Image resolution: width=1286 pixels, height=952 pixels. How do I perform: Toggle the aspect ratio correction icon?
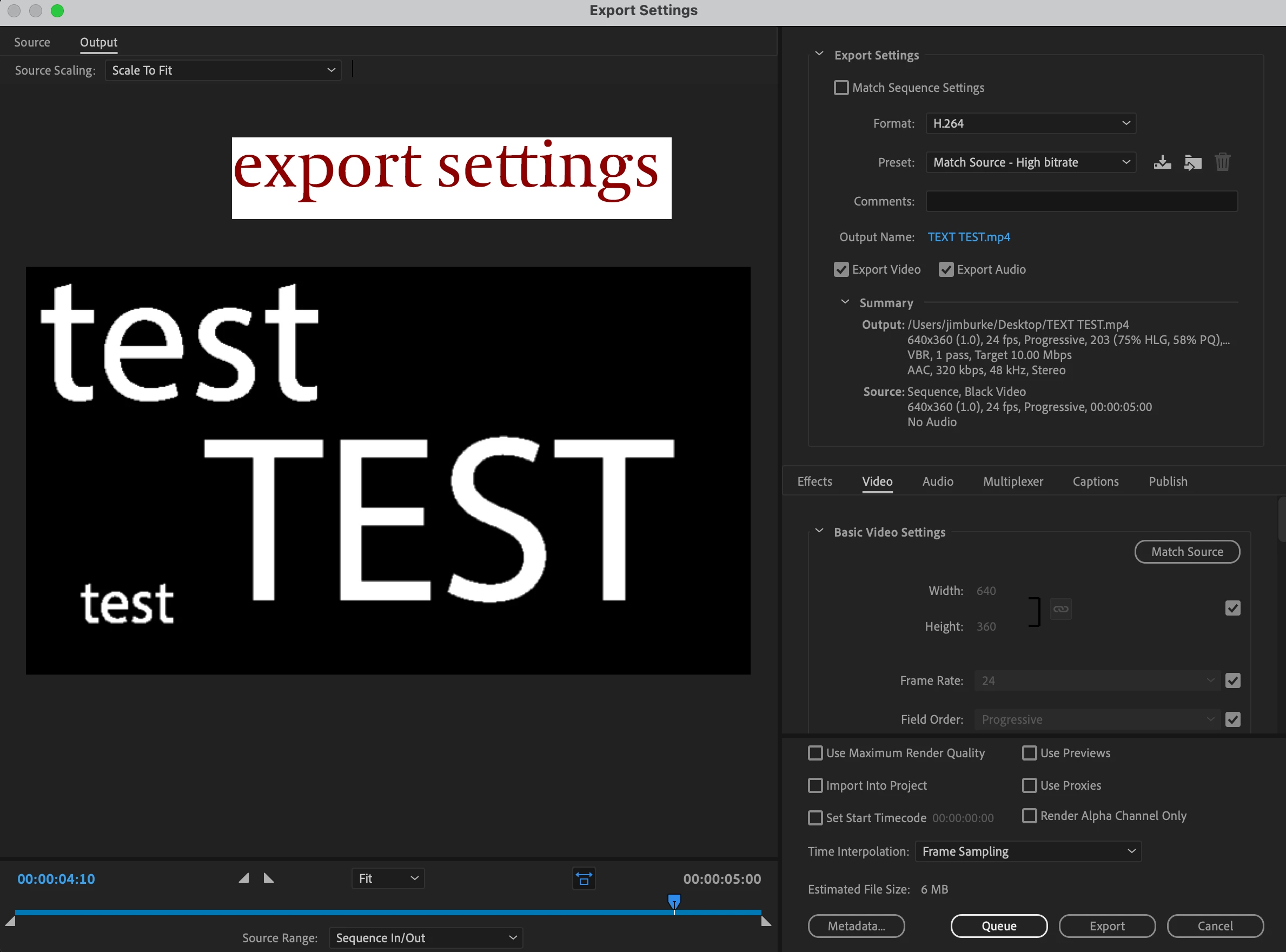tap(583, 878)
